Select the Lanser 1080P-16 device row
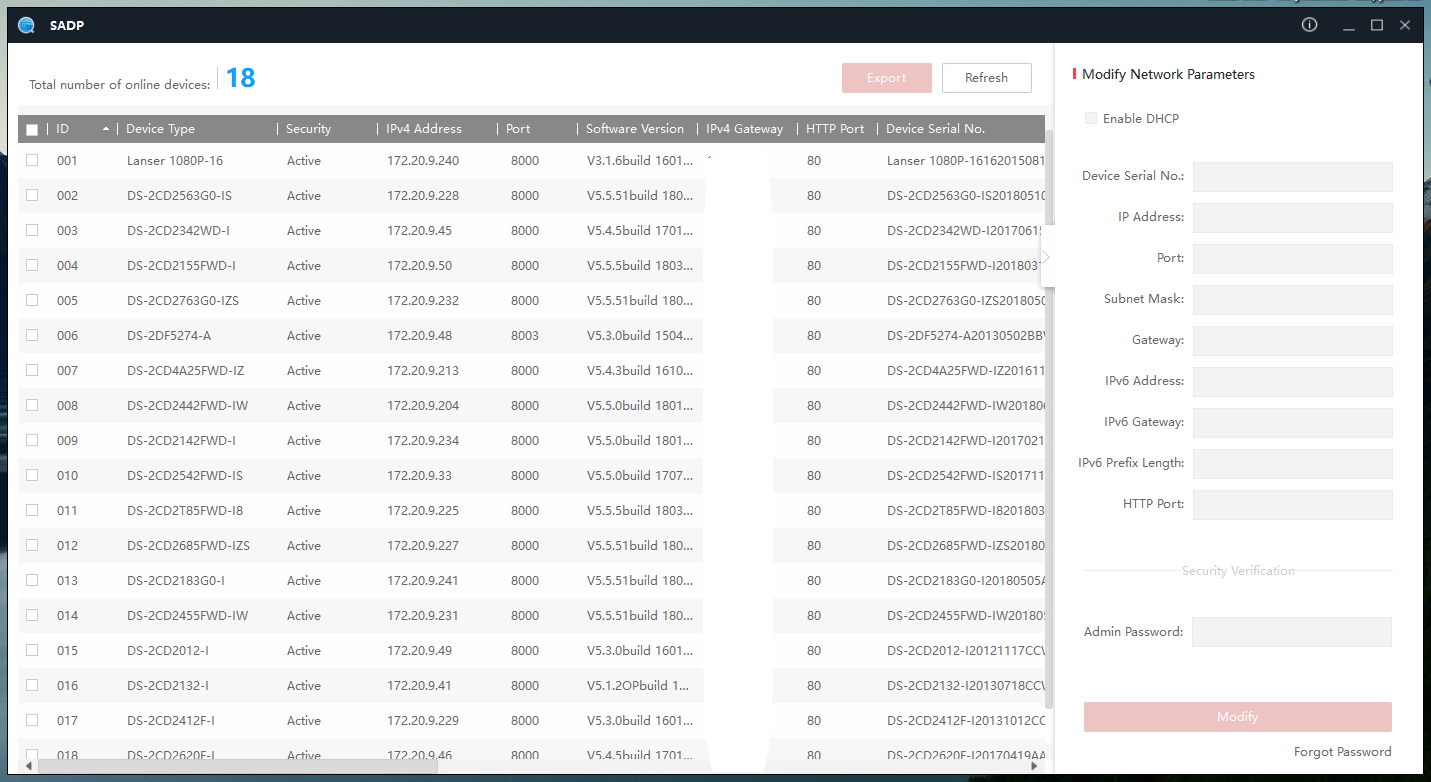The image size is (1431, 782). (531, 160)
